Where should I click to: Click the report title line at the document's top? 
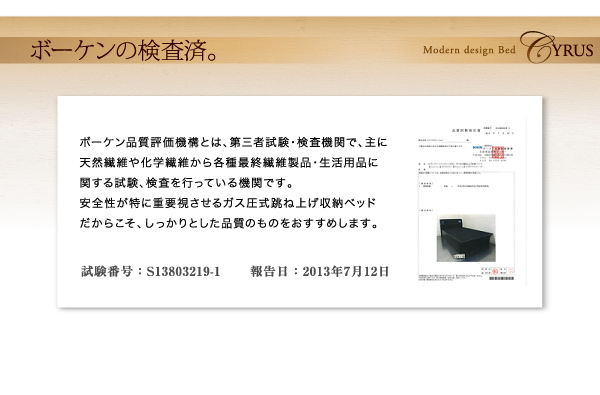tap(466, 130)
